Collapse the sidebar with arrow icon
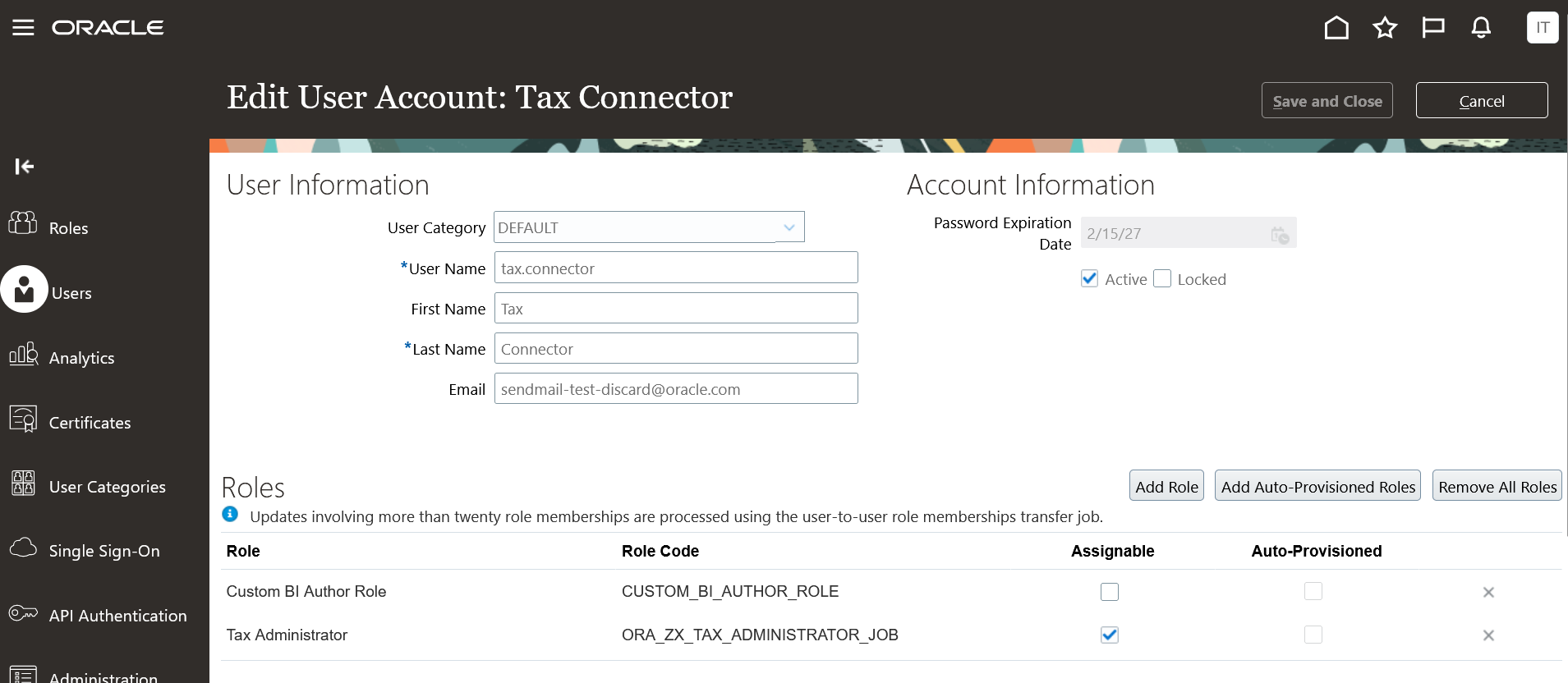This screenshot has width=1568, height=683. coord(25,167)
